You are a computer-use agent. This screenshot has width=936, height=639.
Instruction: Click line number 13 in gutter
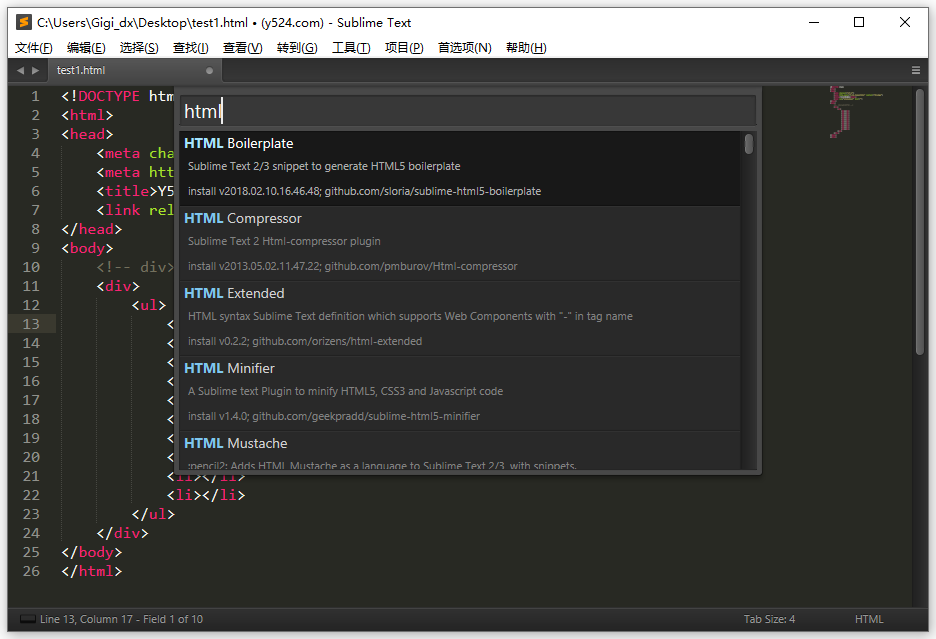[31, 324]
